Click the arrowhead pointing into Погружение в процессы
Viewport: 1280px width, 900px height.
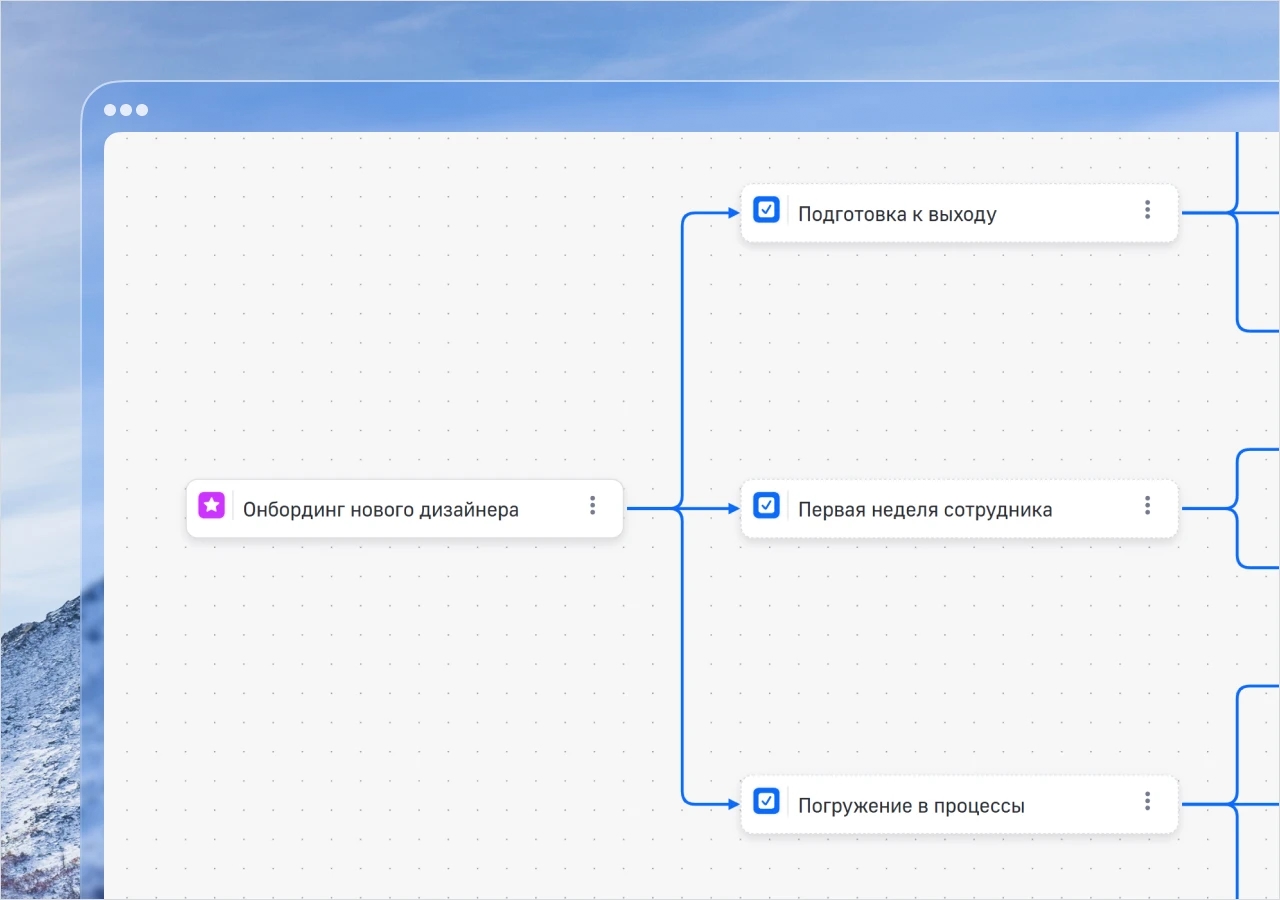click(x=733, y=804)
